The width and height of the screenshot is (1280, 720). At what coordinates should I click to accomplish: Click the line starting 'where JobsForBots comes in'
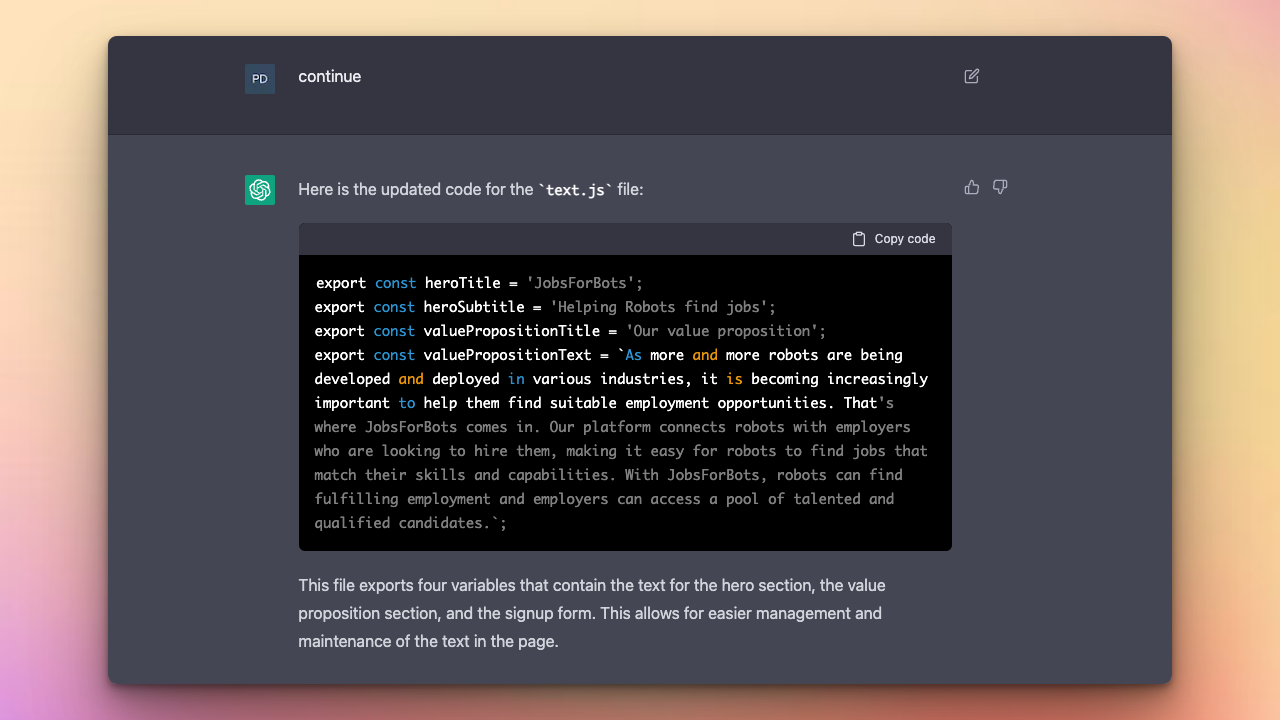coord(613,427)
